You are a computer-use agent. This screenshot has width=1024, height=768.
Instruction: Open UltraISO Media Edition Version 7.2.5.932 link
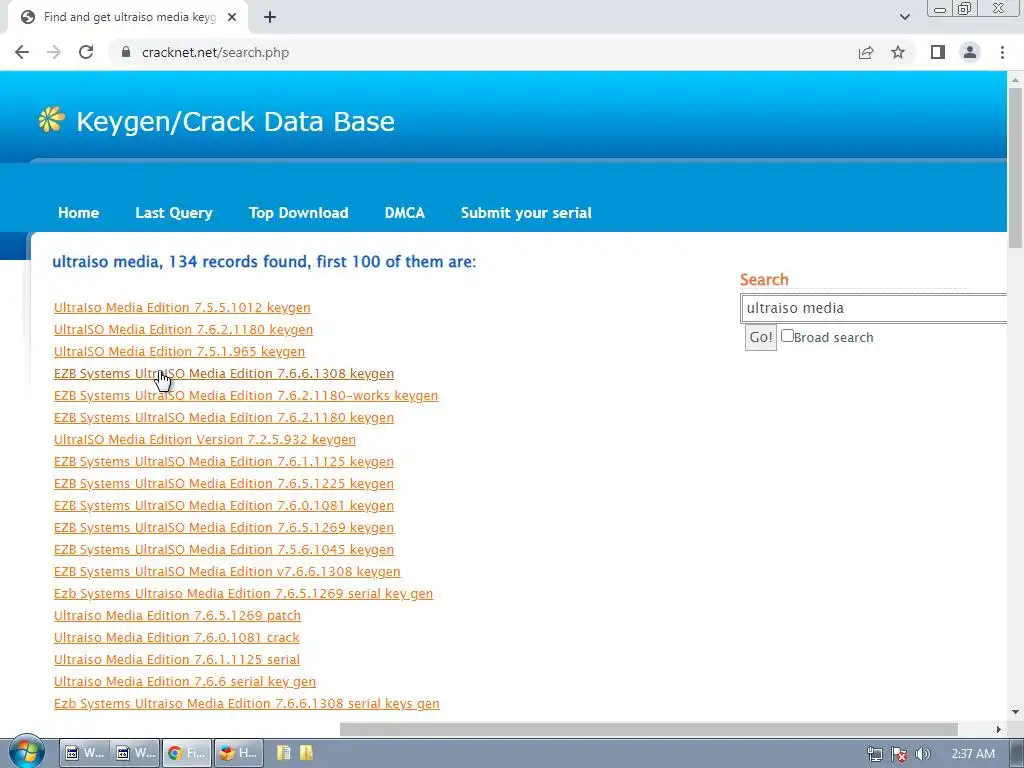pyautogui.click(x=205, y=440)
